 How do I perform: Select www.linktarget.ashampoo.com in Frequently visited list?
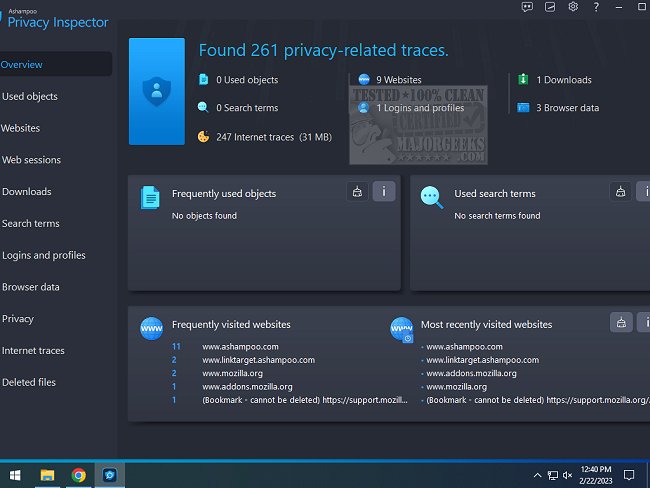click(258, 360)
